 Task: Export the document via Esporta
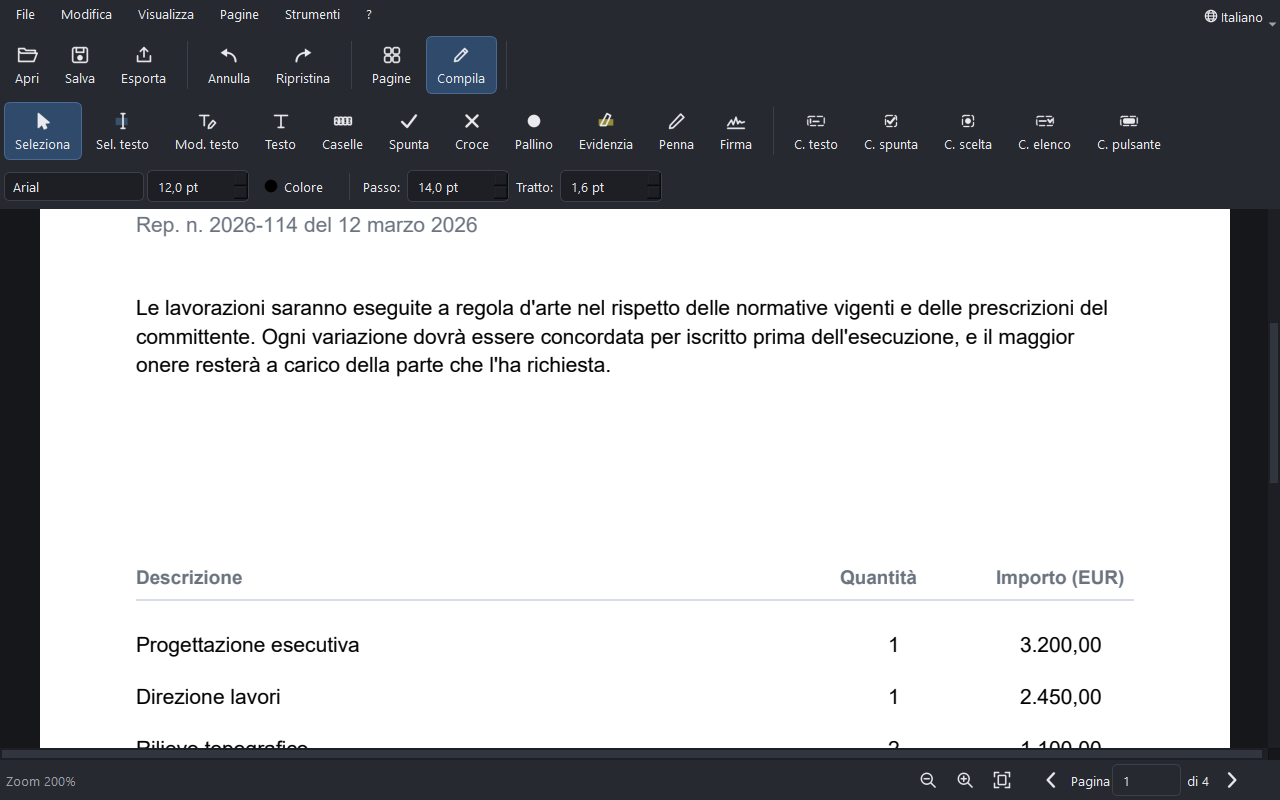(143, 65)
